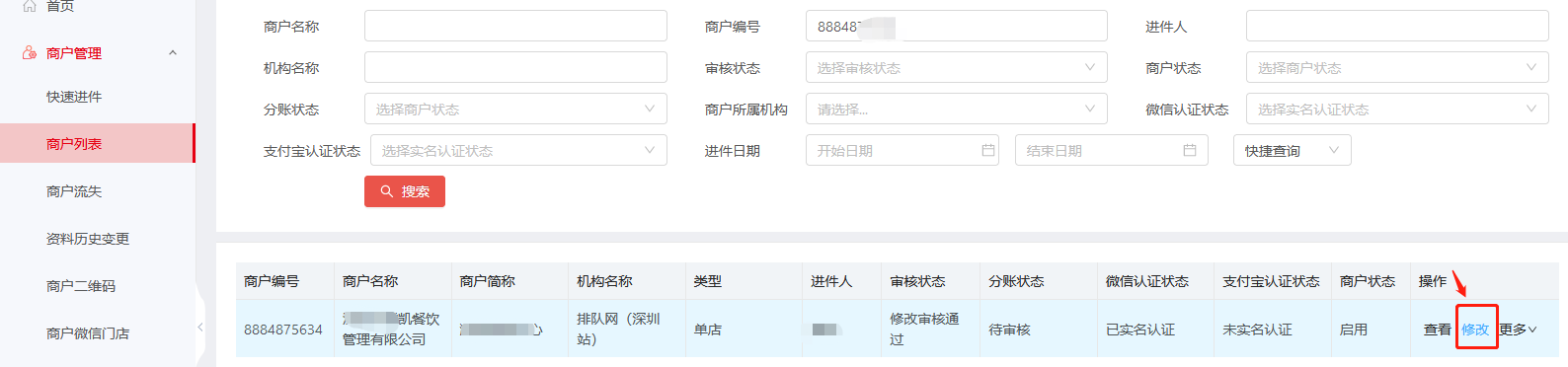Screen dimensions: 1568x367
Task: Expand the 更多 actions menu
Action: (x=1519, y=330)
